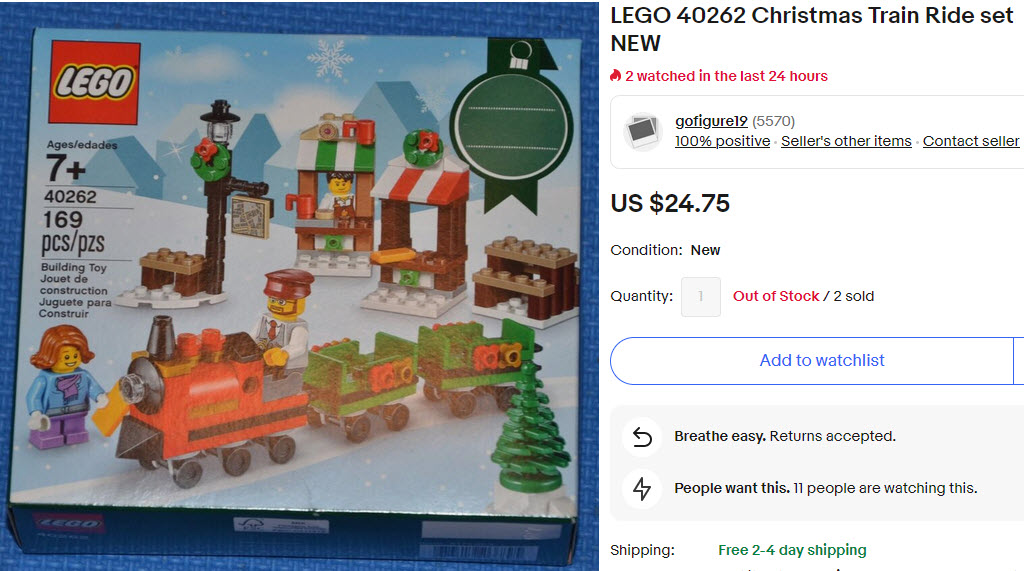The width and height of the screenshot is (1024, 571).
Task: Click the seller feedback score (5570)
Action: 773,121
